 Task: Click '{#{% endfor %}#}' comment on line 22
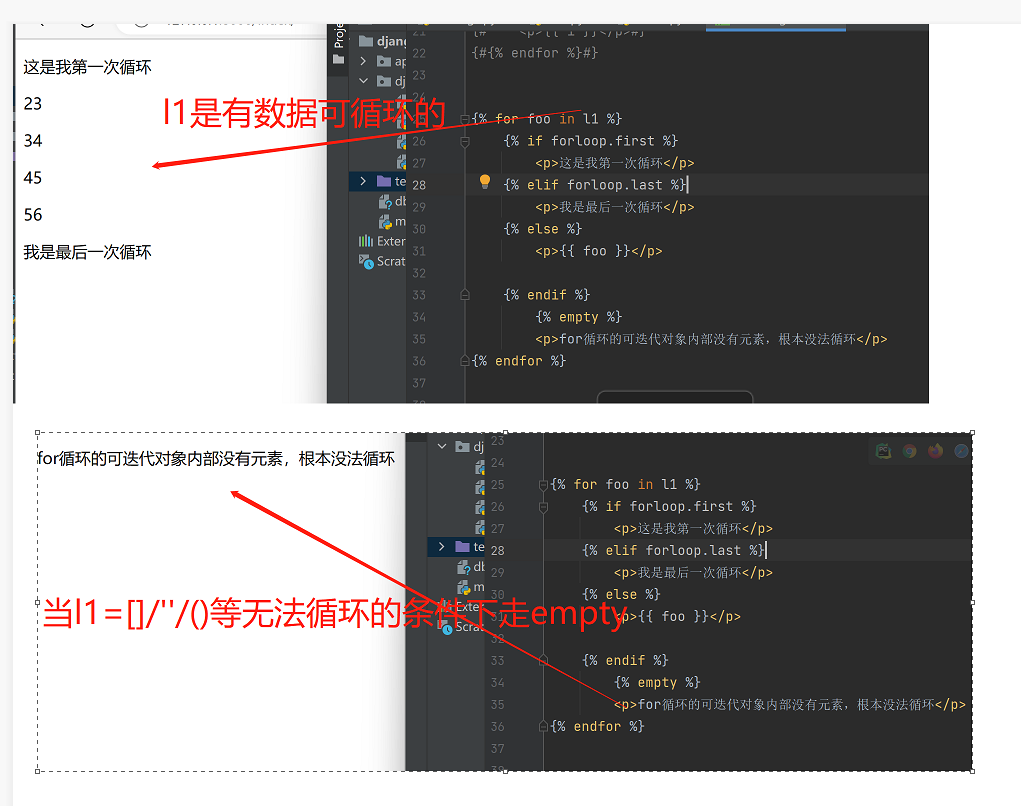tap(535, 53)
